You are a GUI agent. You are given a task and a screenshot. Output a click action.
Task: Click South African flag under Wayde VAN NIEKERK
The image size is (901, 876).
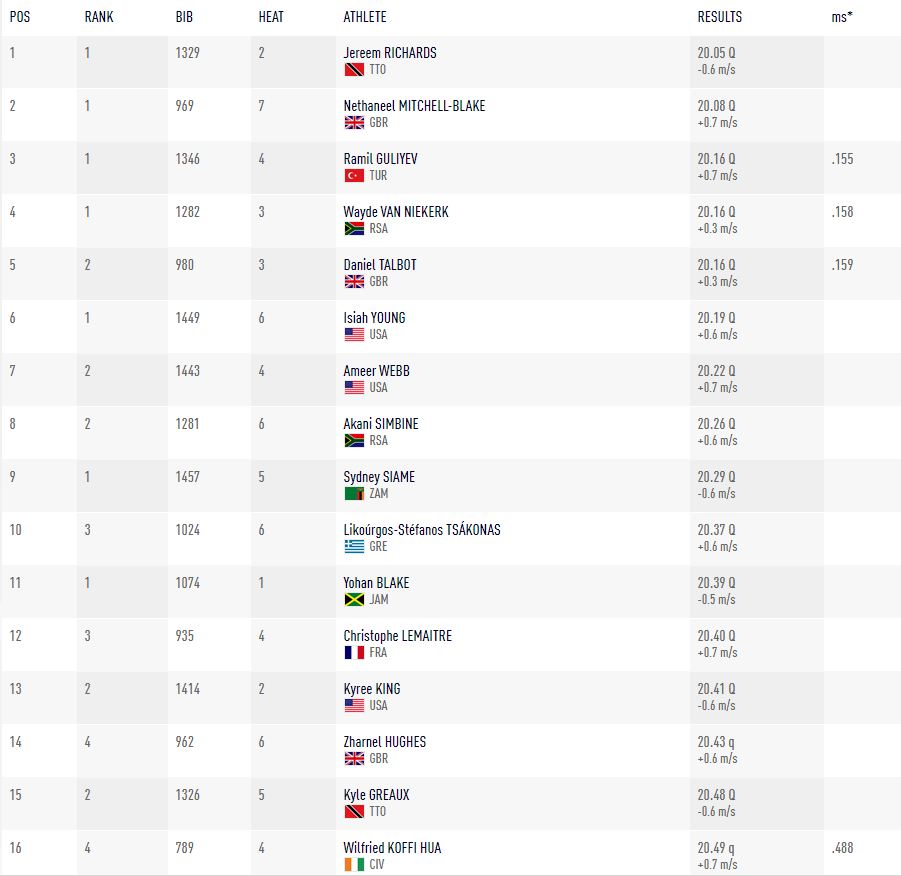coord(354,228)
